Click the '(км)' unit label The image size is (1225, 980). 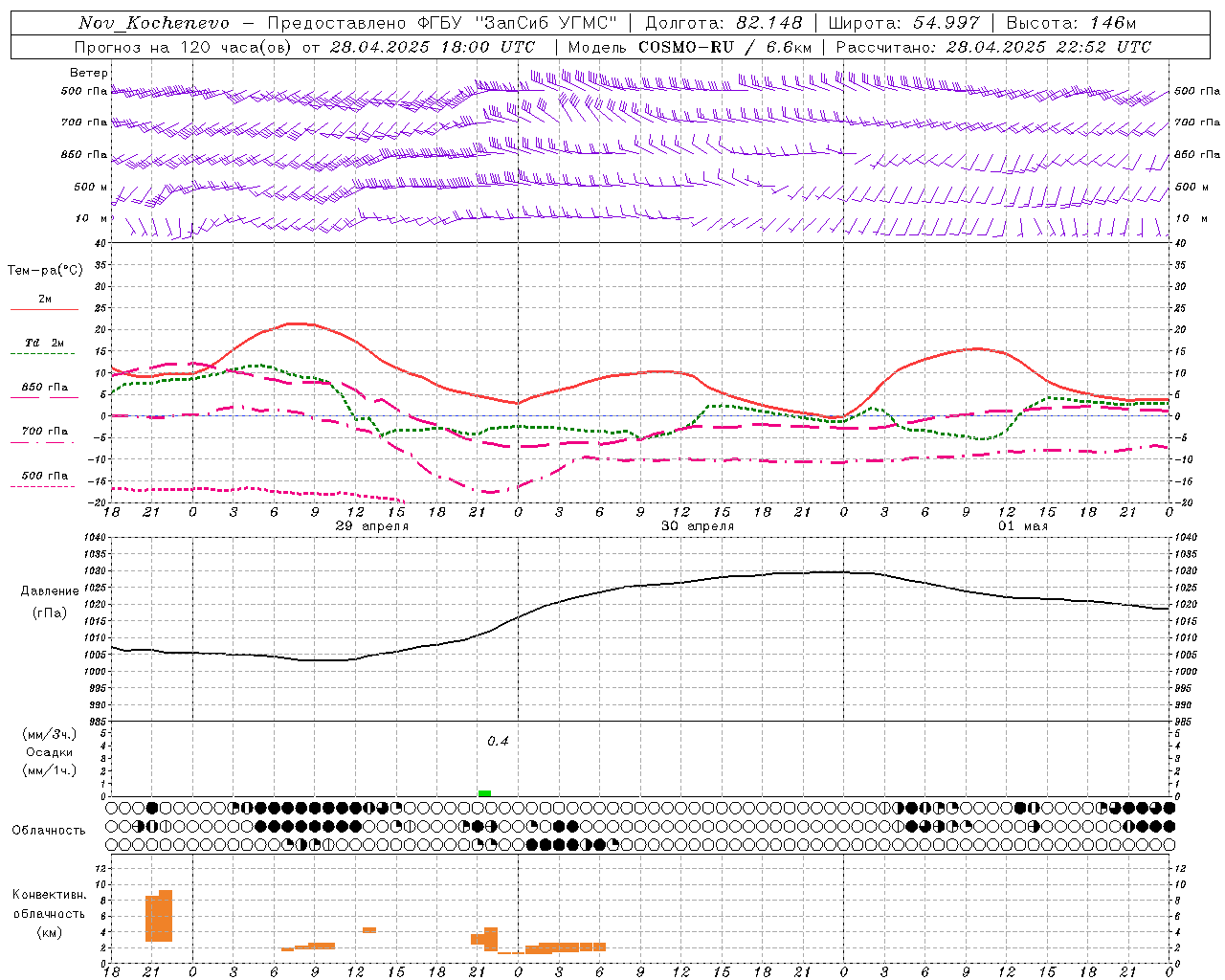(x=50, y=933)
